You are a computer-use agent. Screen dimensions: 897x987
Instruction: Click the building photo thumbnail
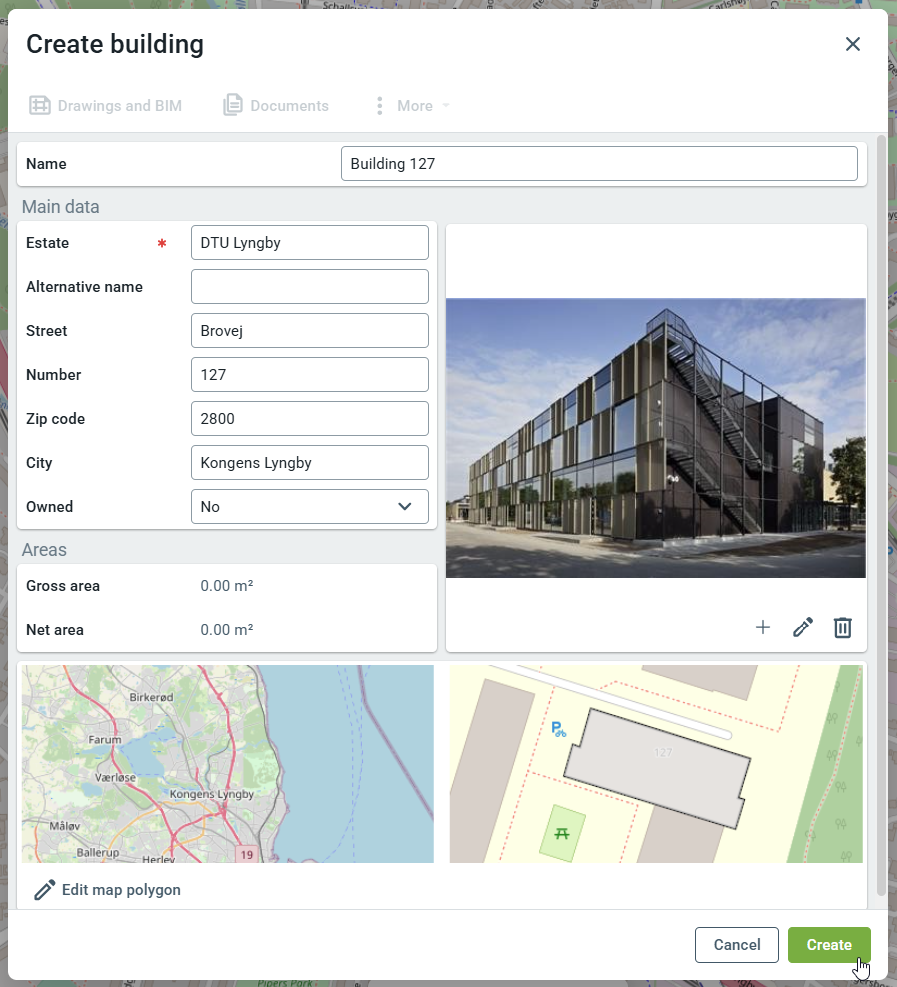coord(655,438)
